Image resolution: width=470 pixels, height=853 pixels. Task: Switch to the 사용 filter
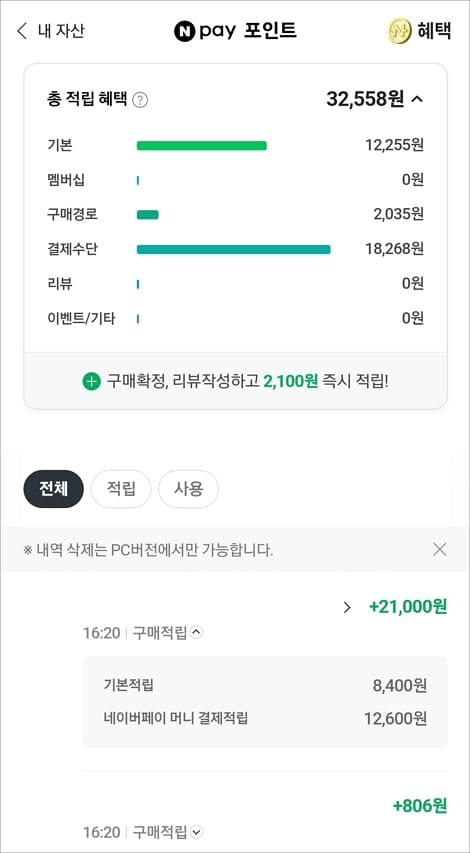(x=188, y=489)
